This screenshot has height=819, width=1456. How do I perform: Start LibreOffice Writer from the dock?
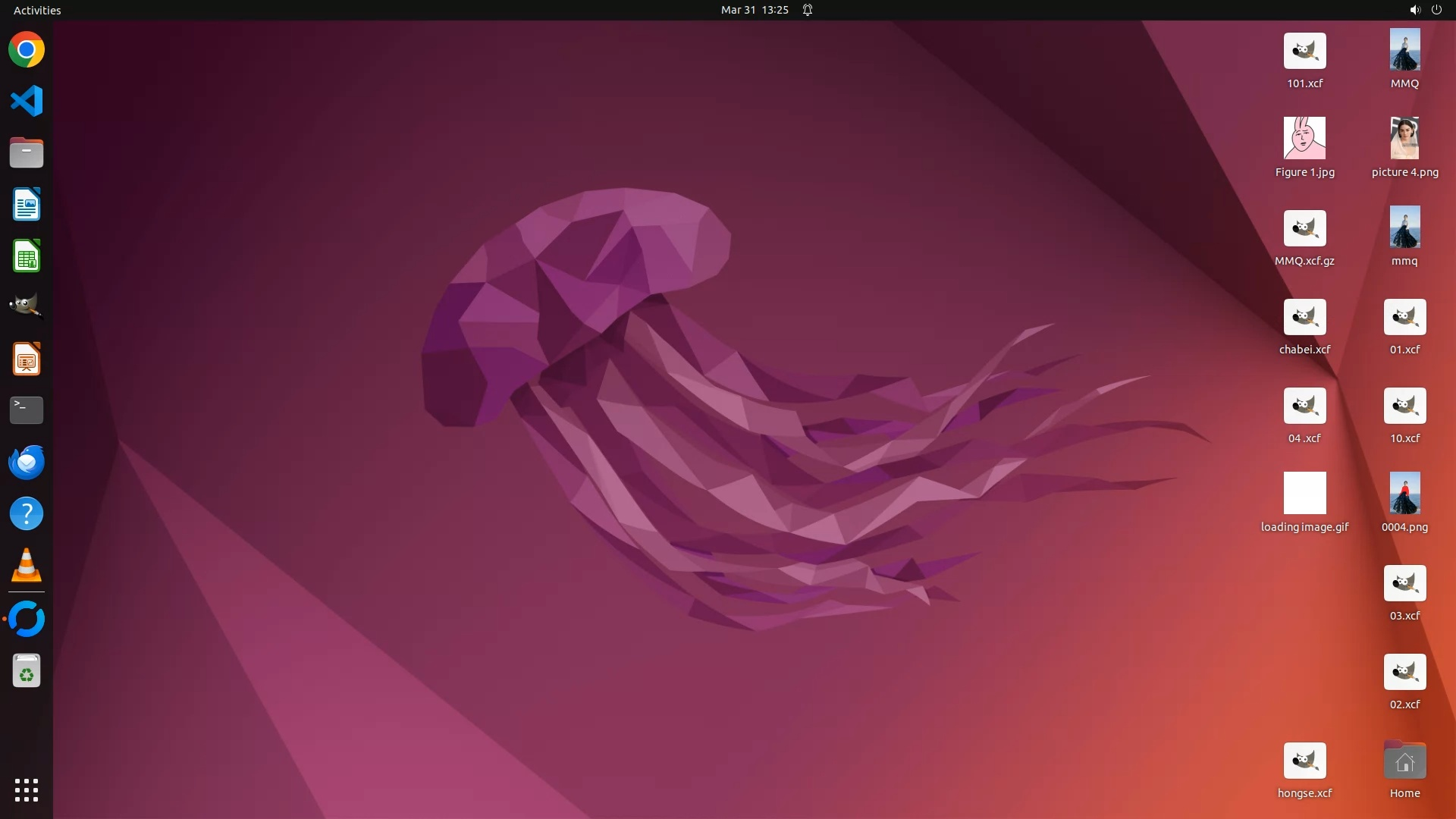(x=27, y=205)
